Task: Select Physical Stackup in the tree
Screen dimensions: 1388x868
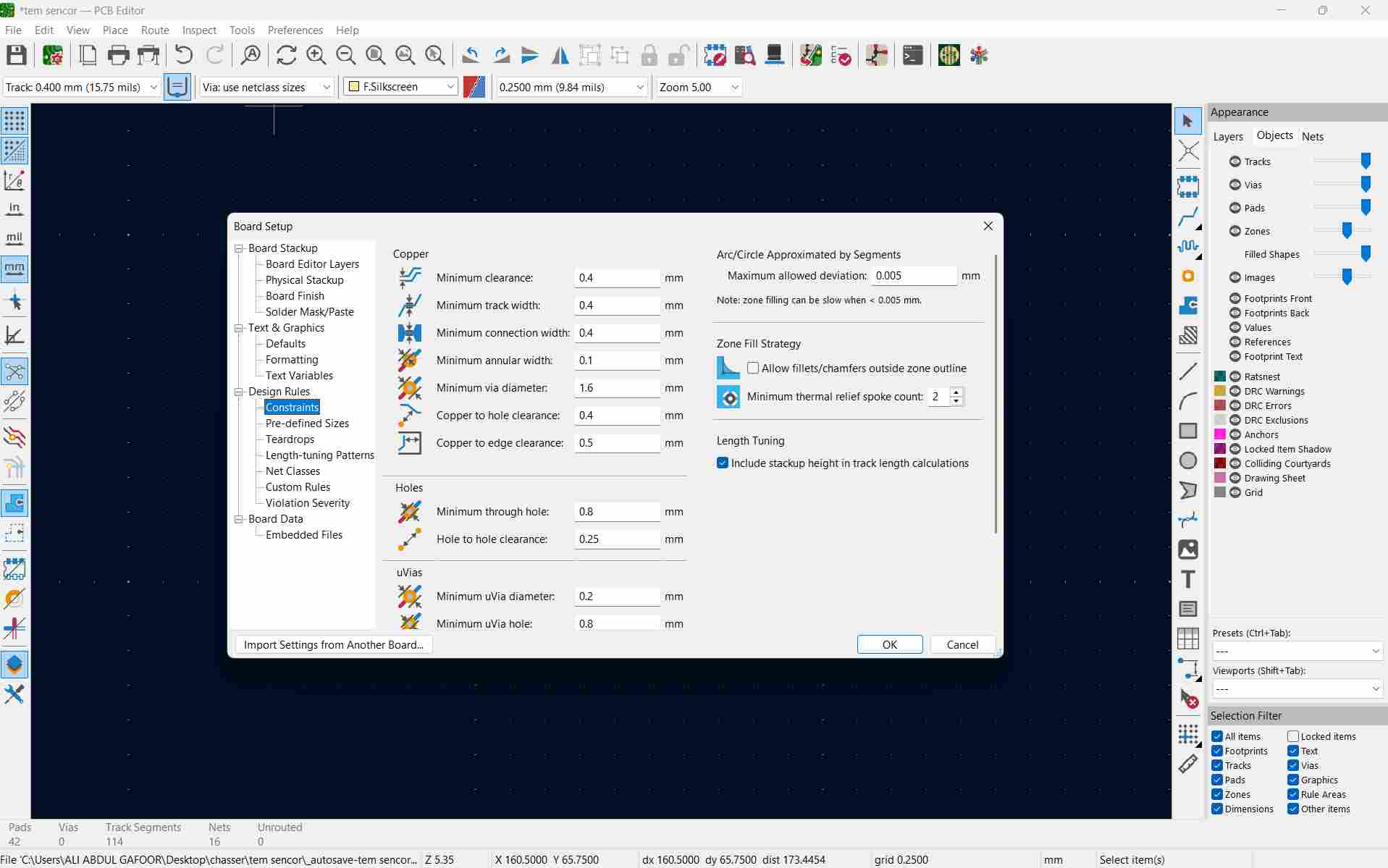Action: (x=305, y=280)
